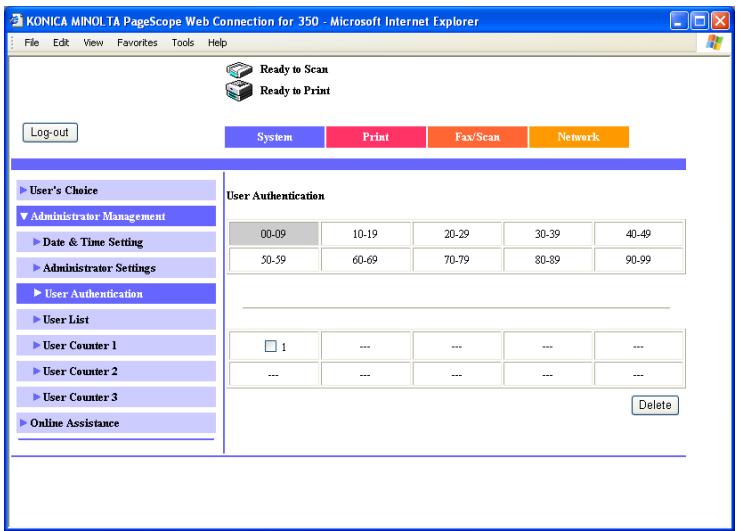Switch to the Print tab
The width and height of the screenshot is (737, 531).
[376, 137]
